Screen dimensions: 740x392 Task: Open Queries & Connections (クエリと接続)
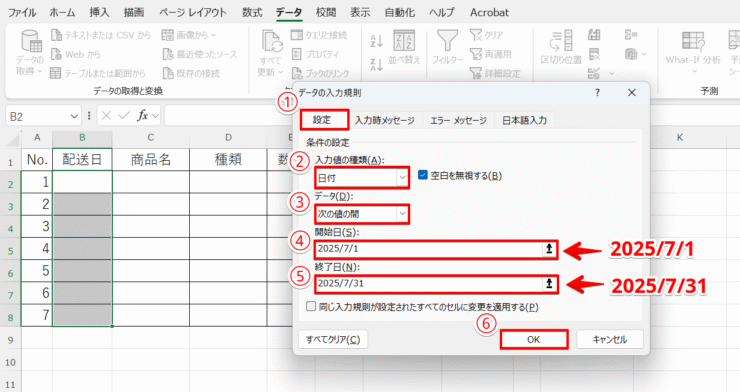pos(319,35)
